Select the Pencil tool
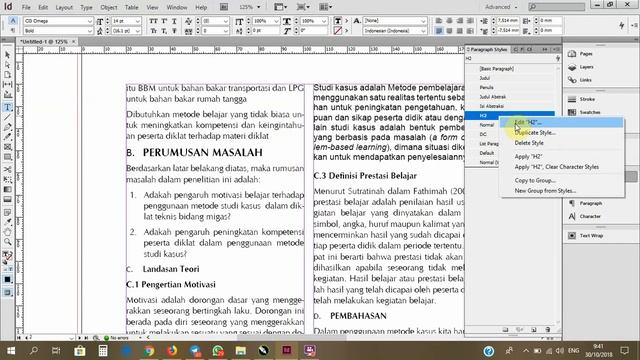 pyautogui.click(x=7, y=137)
